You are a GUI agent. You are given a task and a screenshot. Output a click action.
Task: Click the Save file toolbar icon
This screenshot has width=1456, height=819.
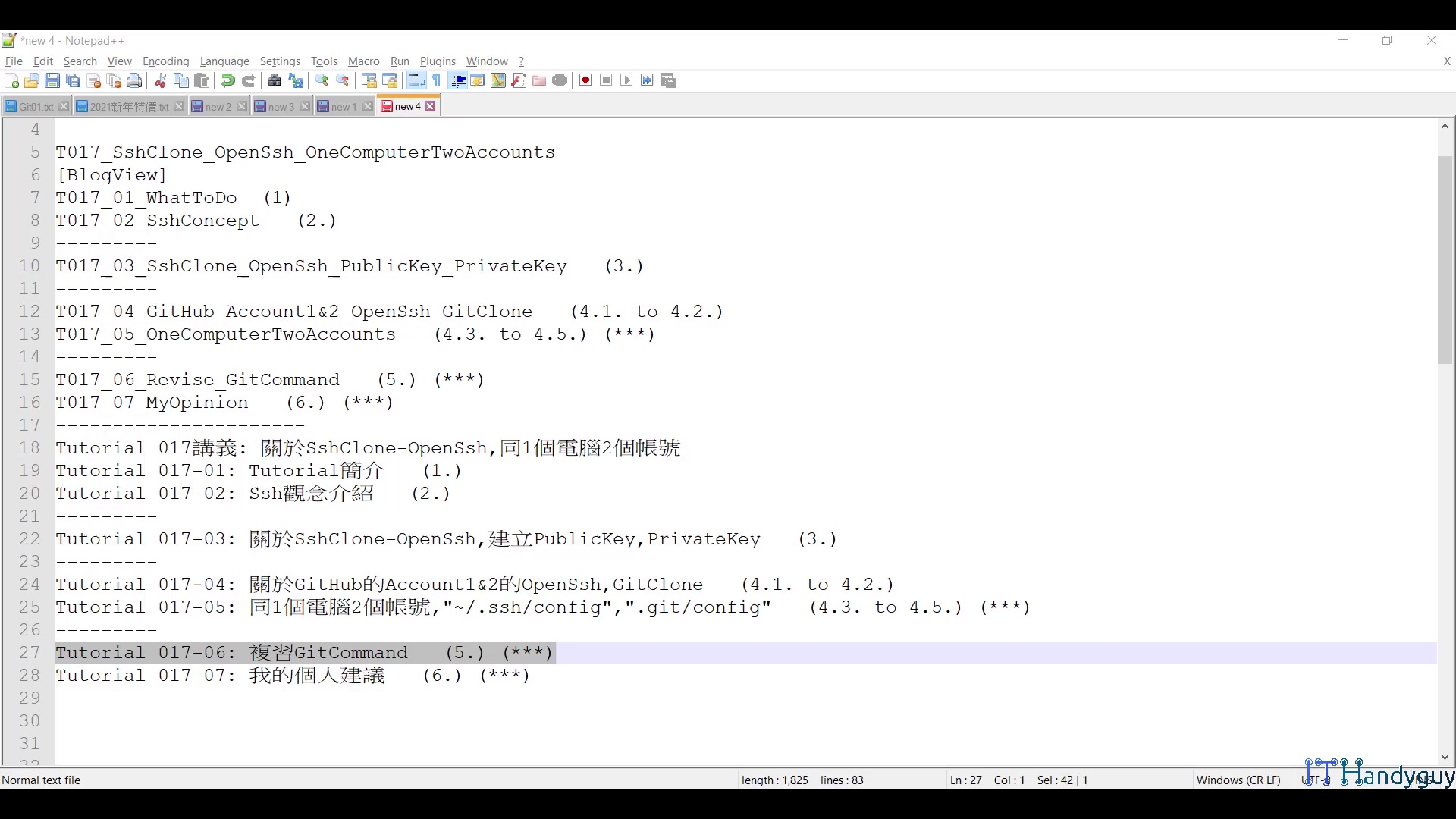point(52,80)
